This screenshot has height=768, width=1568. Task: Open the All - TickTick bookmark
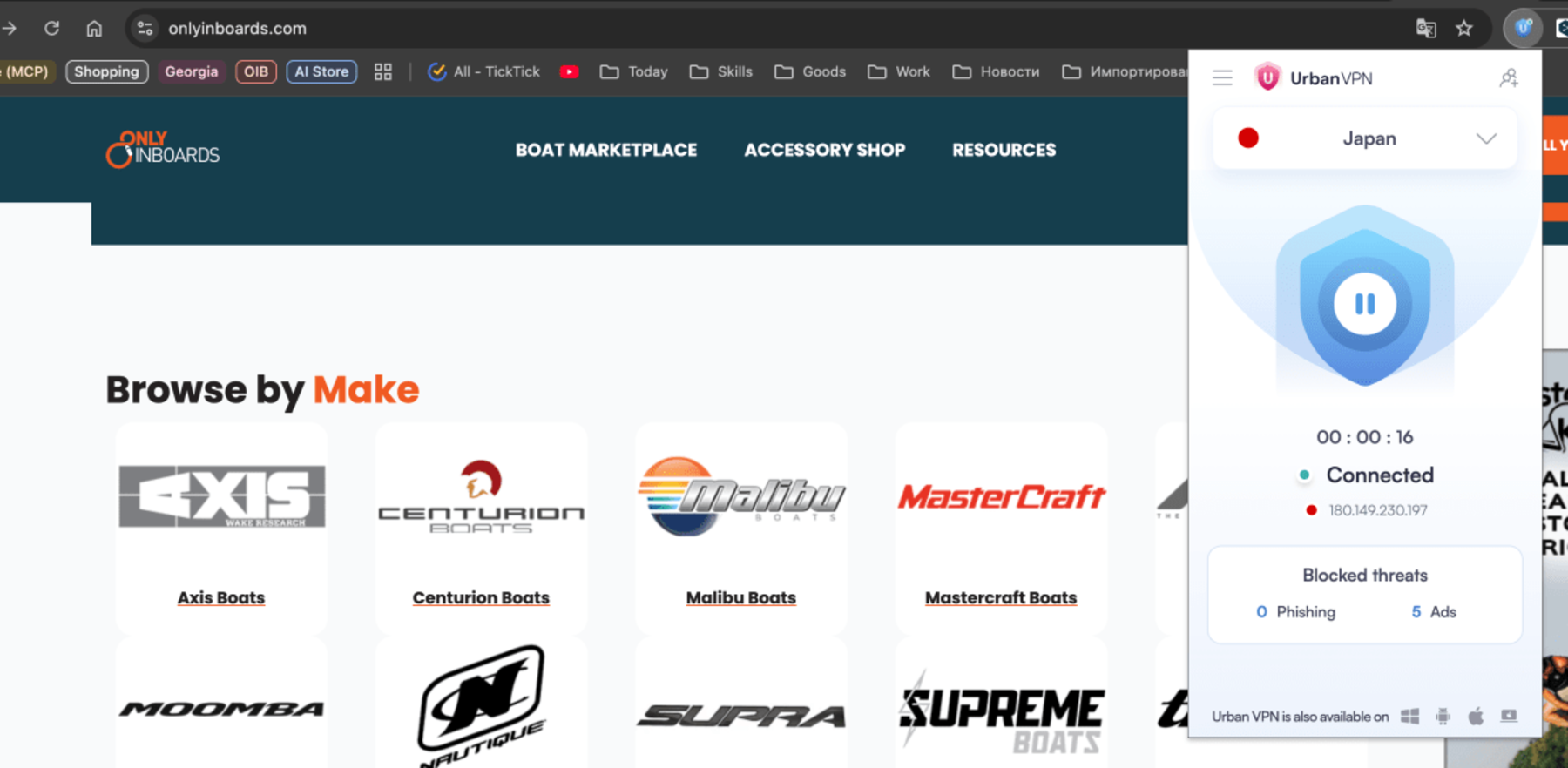tap(484, 72)
